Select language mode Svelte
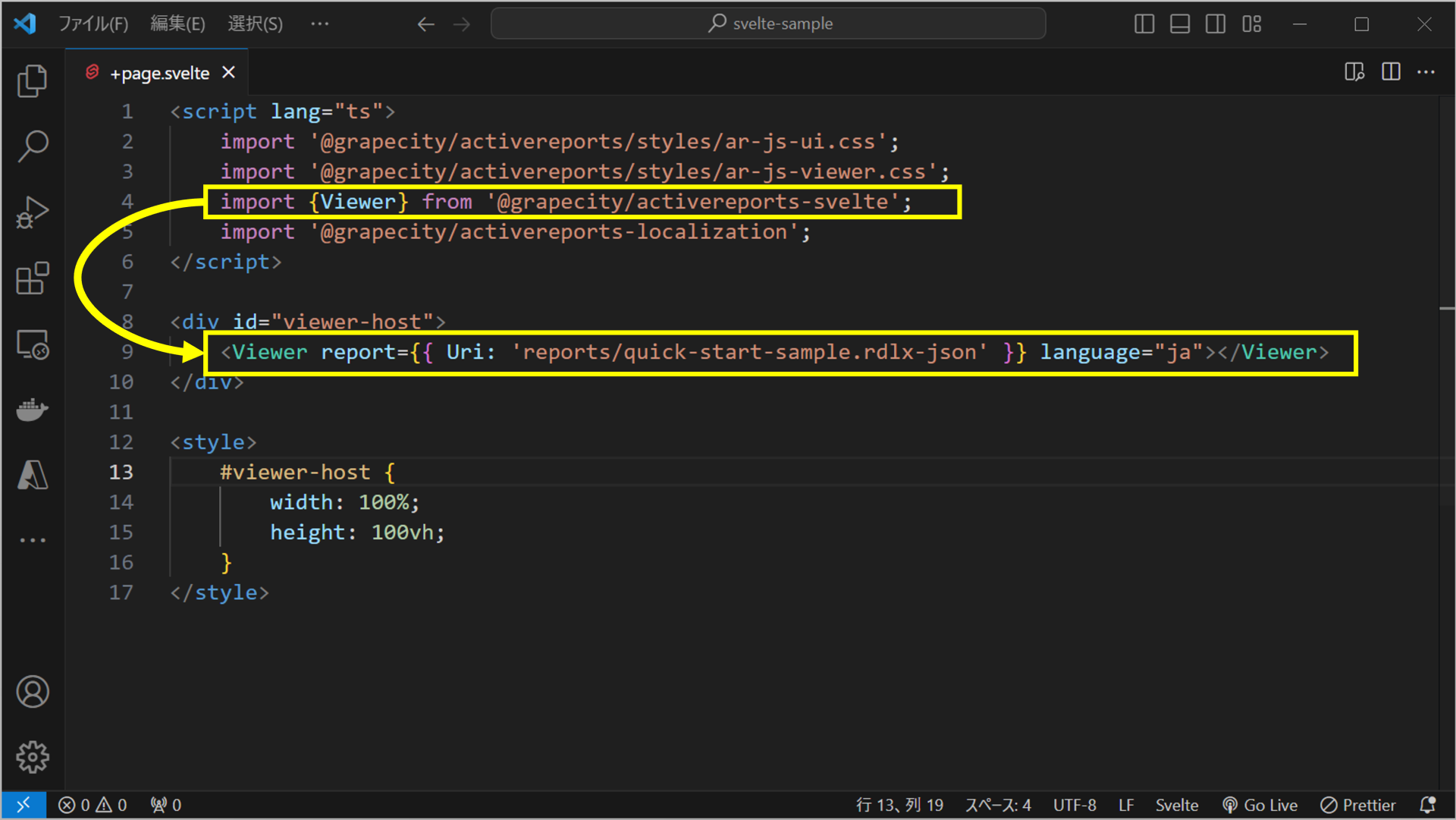This screenshot has height=820, width=1456. (x=1177, y=805)
